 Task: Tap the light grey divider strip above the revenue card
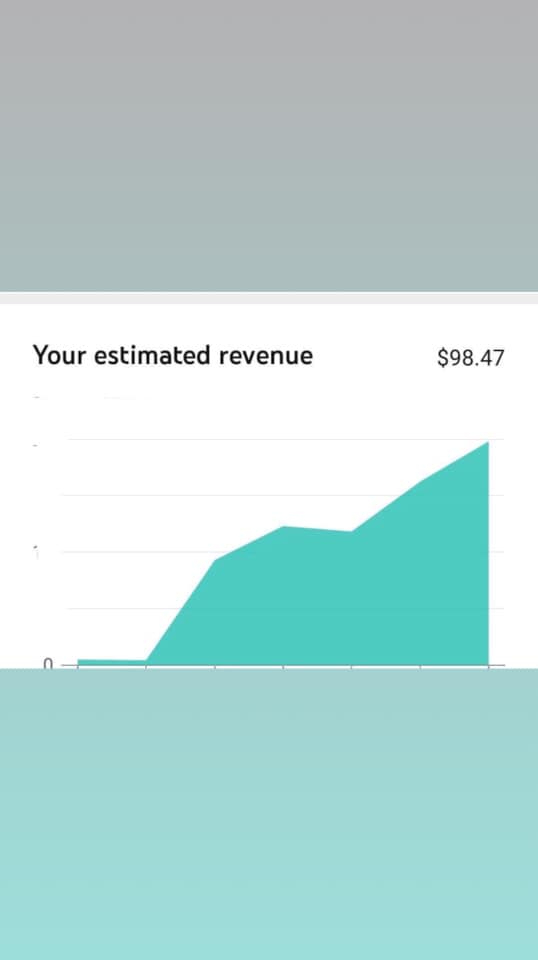click(269, 298)
